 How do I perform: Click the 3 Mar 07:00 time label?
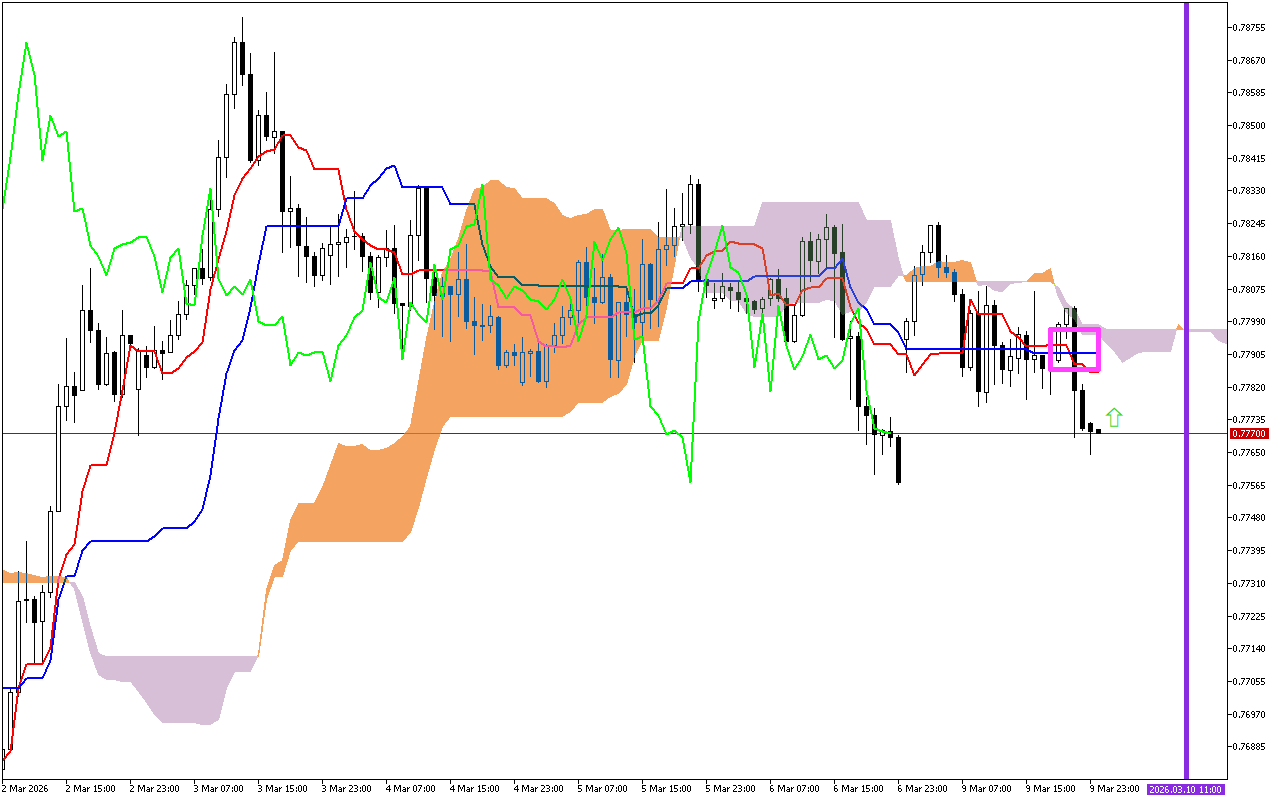(218, 789)
